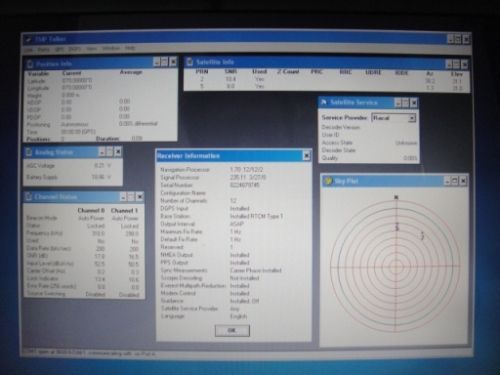Open the Window menu
Image resolution: width=500 pixels, height=375 pixels.
pyautogui.click(x=111, y=49)
